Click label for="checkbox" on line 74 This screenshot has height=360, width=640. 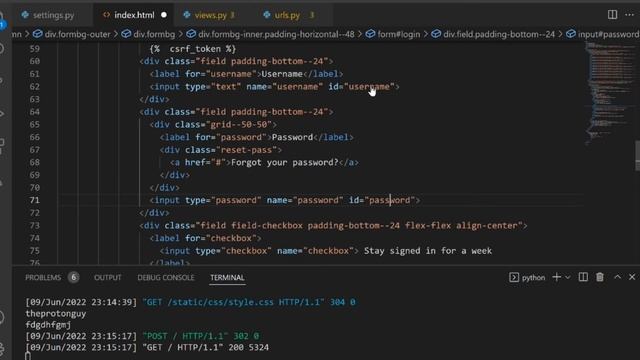coord(205,238)
